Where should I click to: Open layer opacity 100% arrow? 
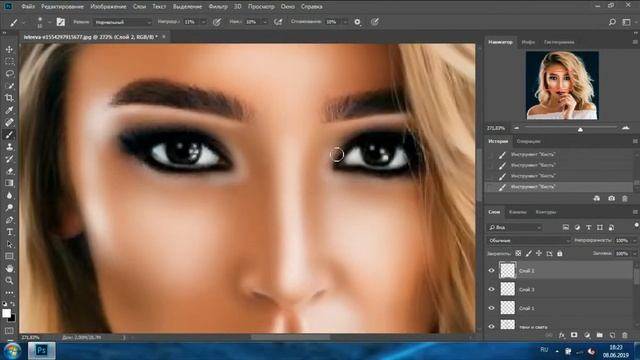[634, 240]
